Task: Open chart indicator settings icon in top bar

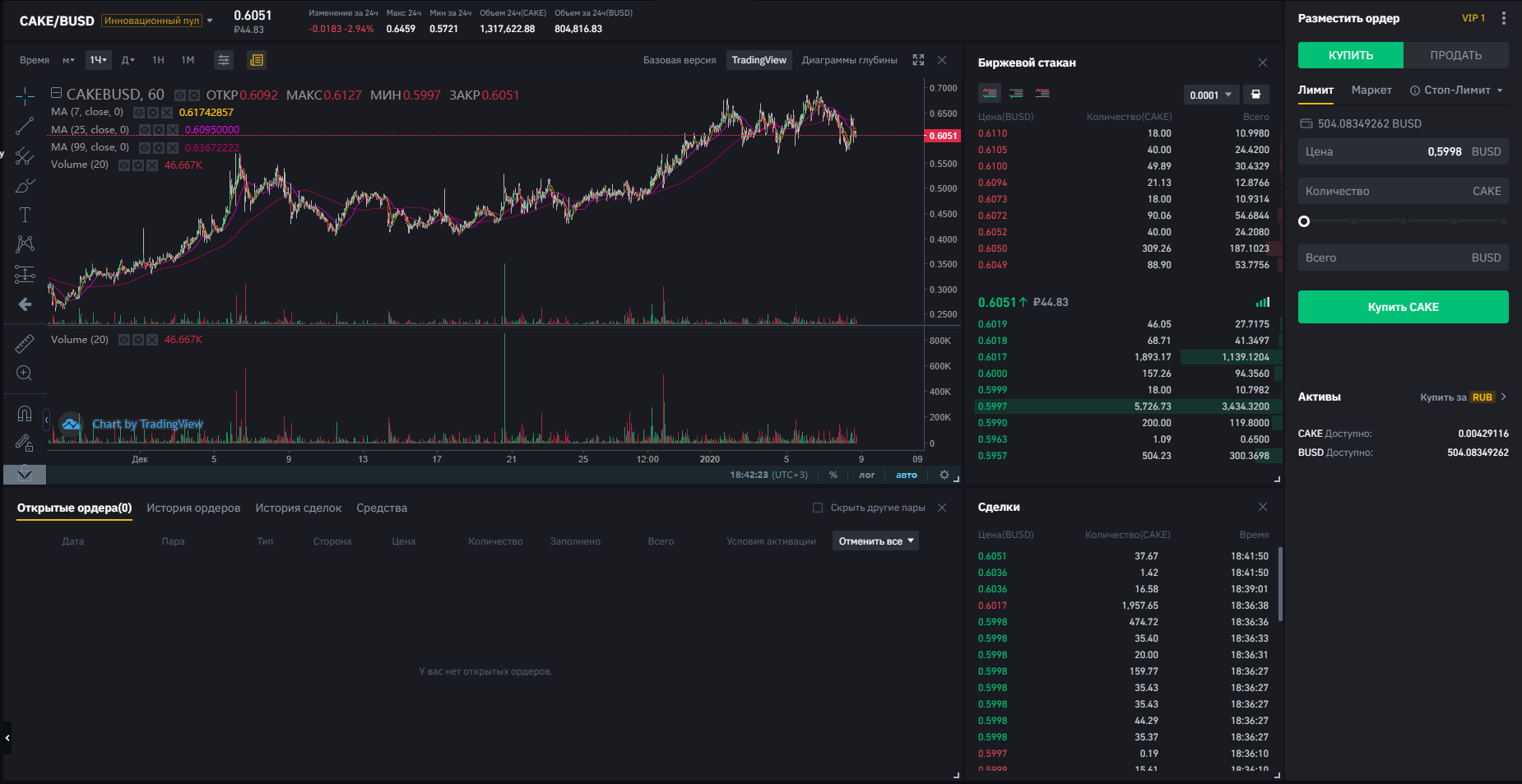Action: point(223,60)
